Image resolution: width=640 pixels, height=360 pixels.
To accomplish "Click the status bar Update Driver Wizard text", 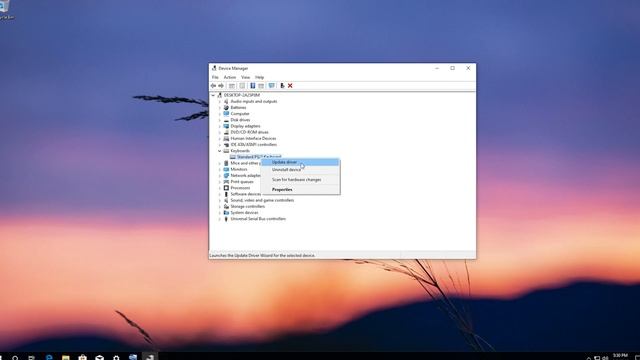I will pyautogui.click(x=262, y=256).
